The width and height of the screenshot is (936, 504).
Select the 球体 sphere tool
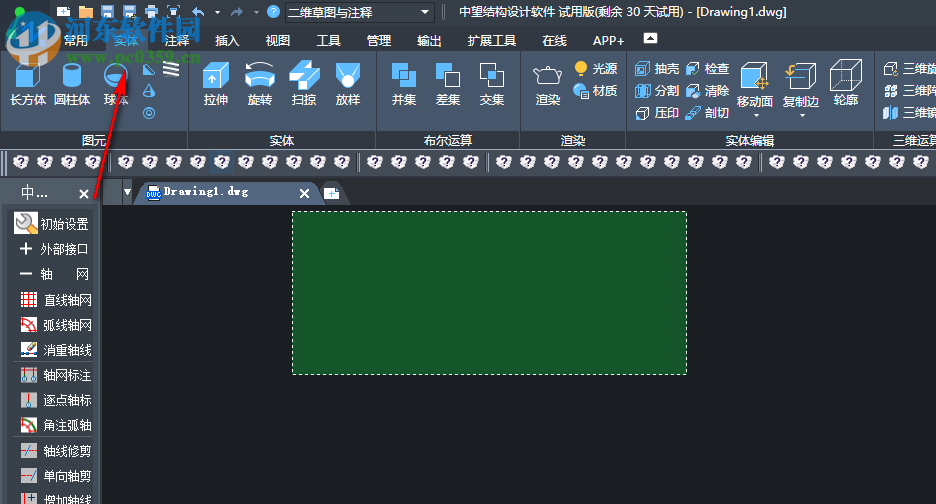click(x=116, y=84)
